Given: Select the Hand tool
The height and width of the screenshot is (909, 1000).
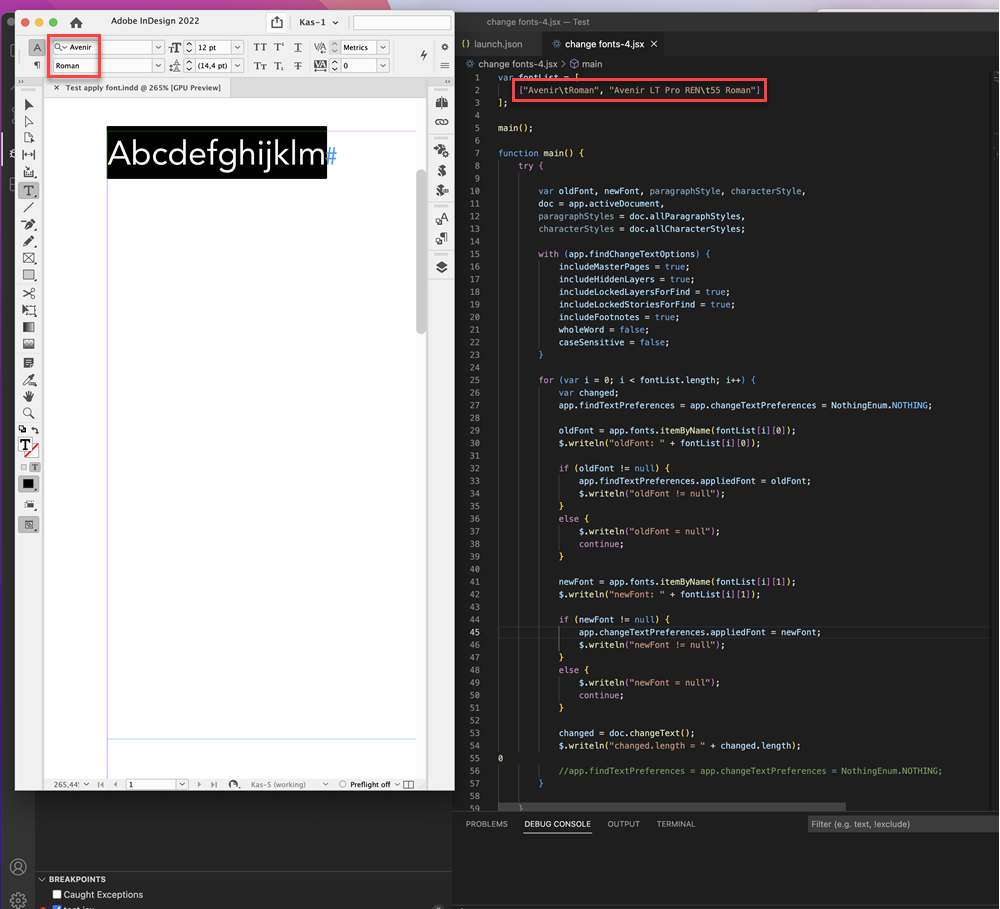Looking at the screenshot, I should (x=29, y=396).
